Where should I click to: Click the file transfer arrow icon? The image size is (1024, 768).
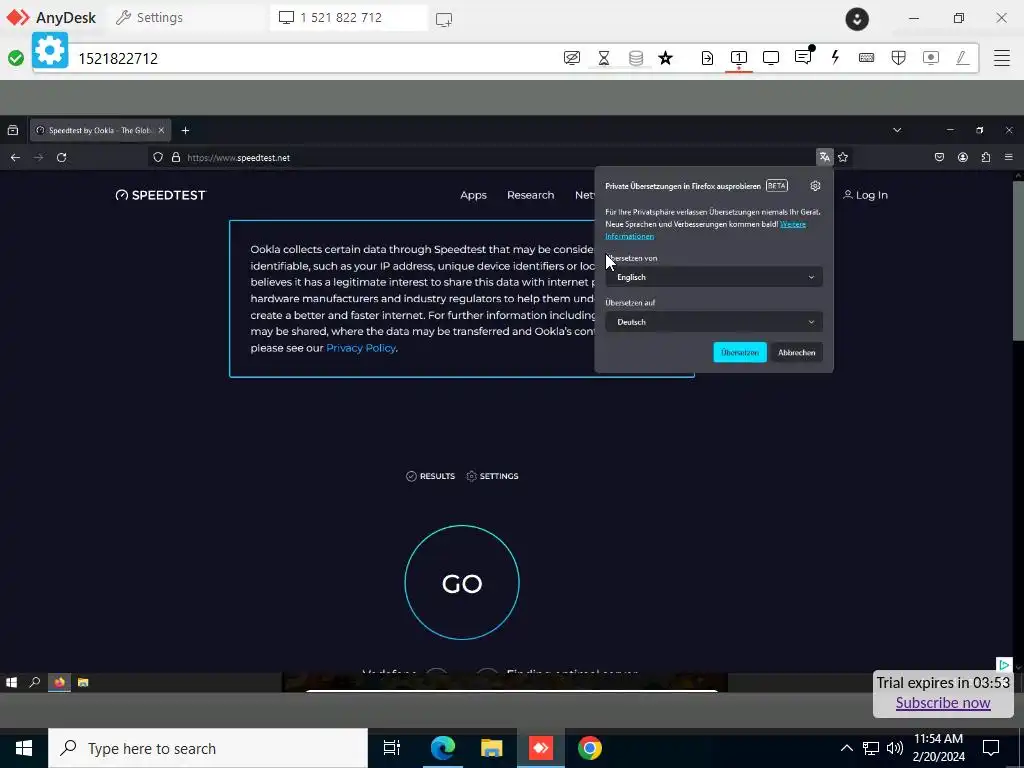pos(707,58)
